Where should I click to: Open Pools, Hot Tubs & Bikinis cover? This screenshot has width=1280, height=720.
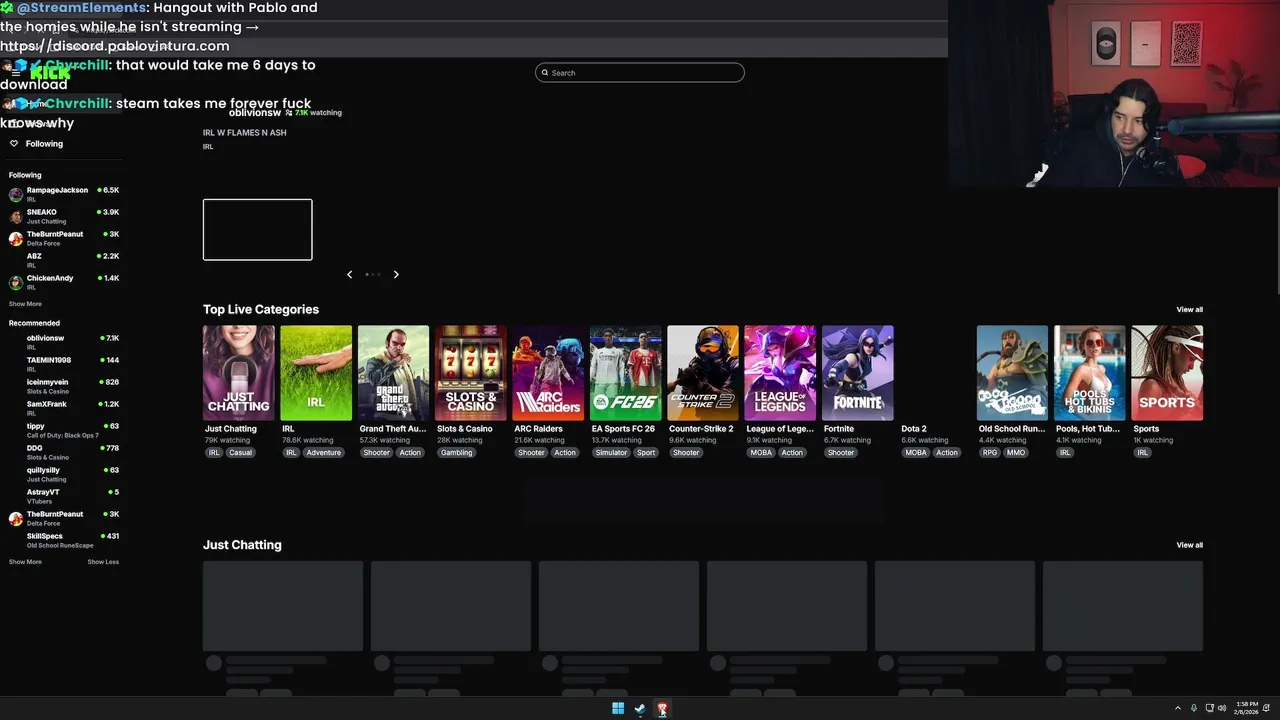tap(1090, 373)
